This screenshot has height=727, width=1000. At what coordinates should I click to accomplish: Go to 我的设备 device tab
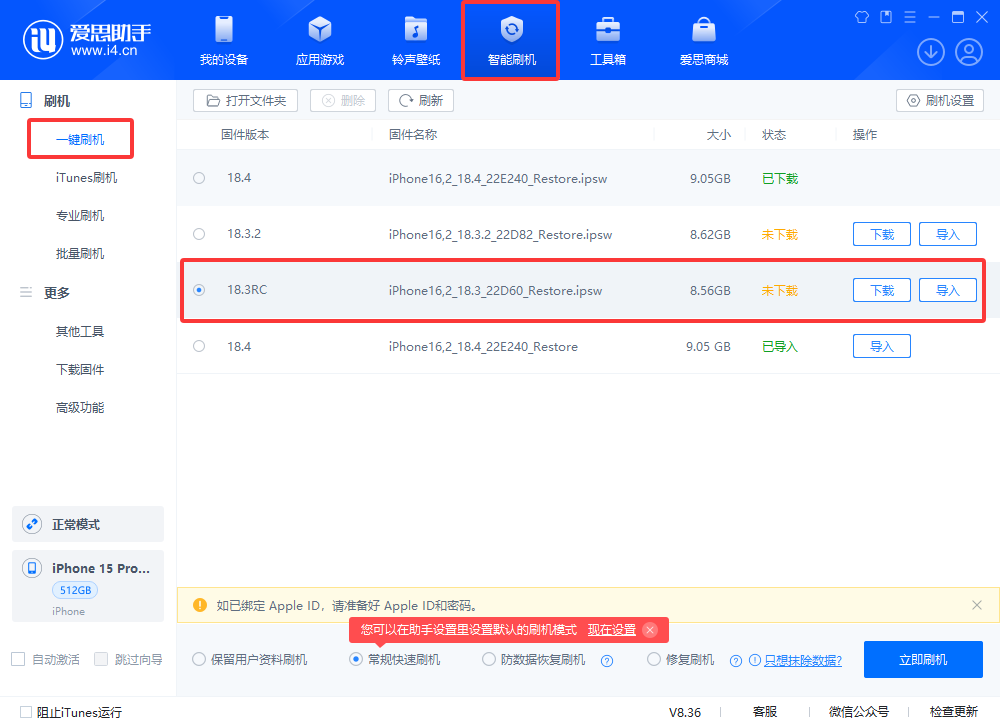click(x=223, y=40)
